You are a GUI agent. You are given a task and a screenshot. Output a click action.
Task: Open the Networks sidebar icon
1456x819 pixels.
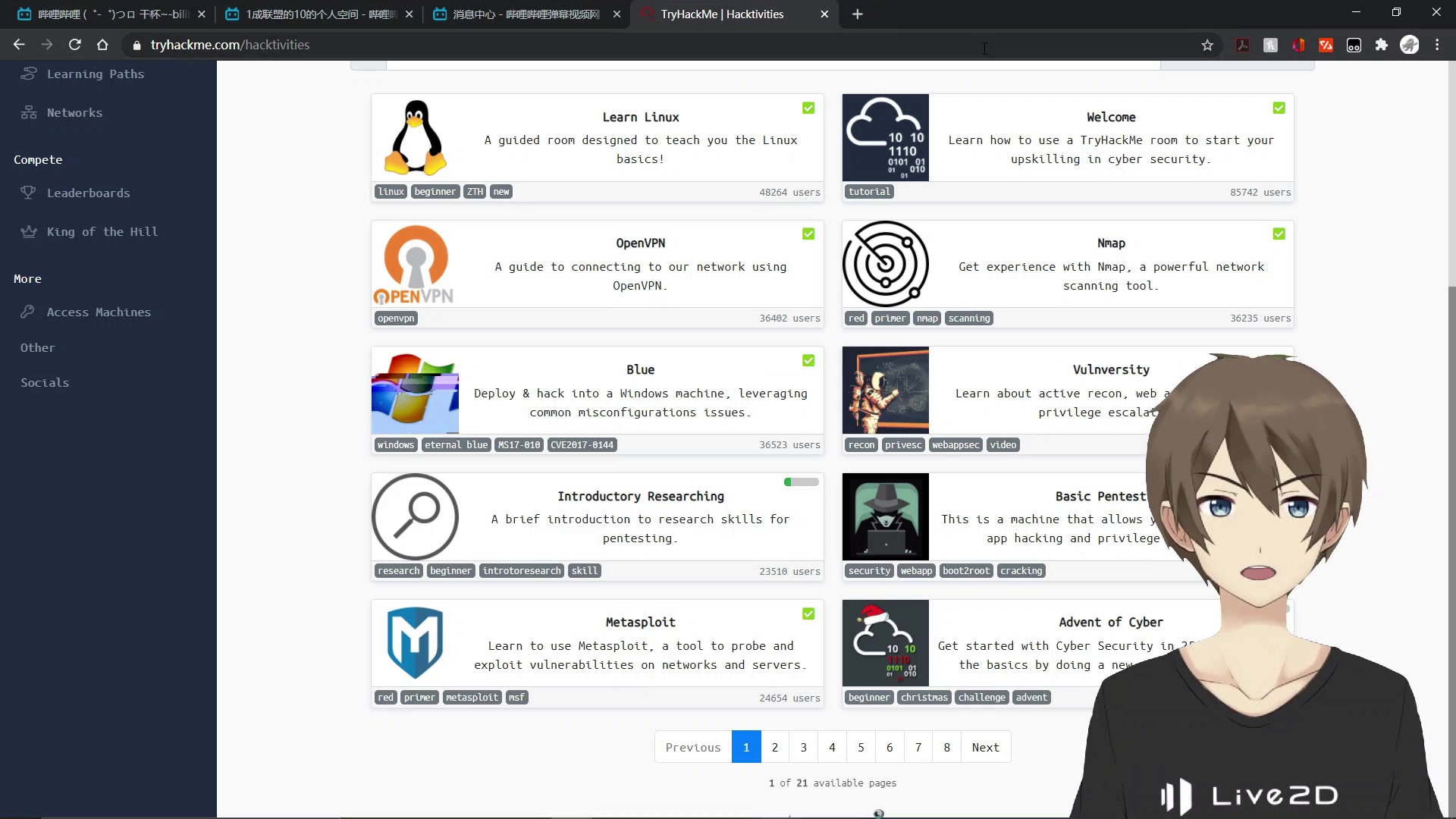coord(29,112)
